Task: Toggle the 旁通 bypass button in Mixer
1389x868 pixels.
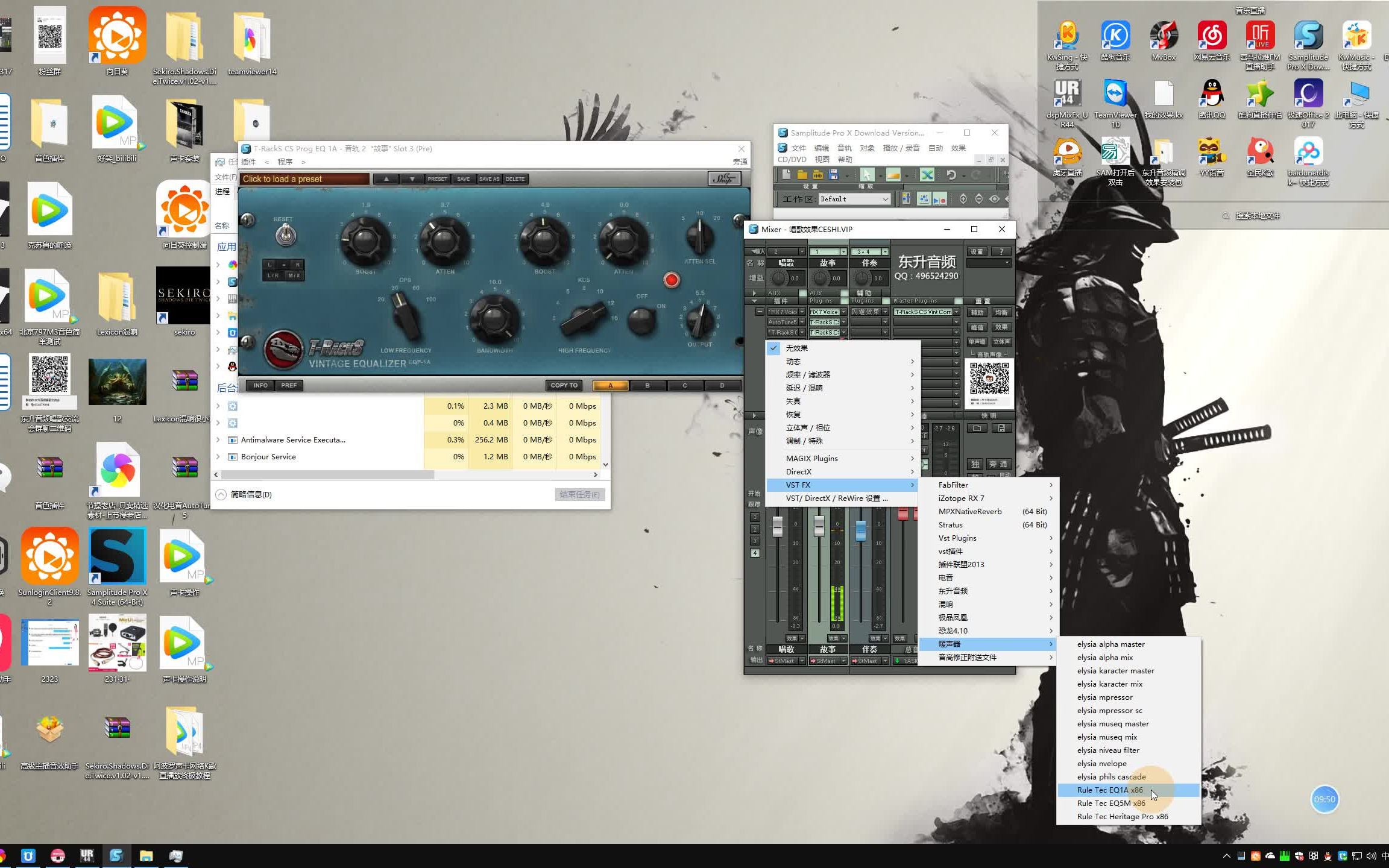Action: click(x=998, y=464)
